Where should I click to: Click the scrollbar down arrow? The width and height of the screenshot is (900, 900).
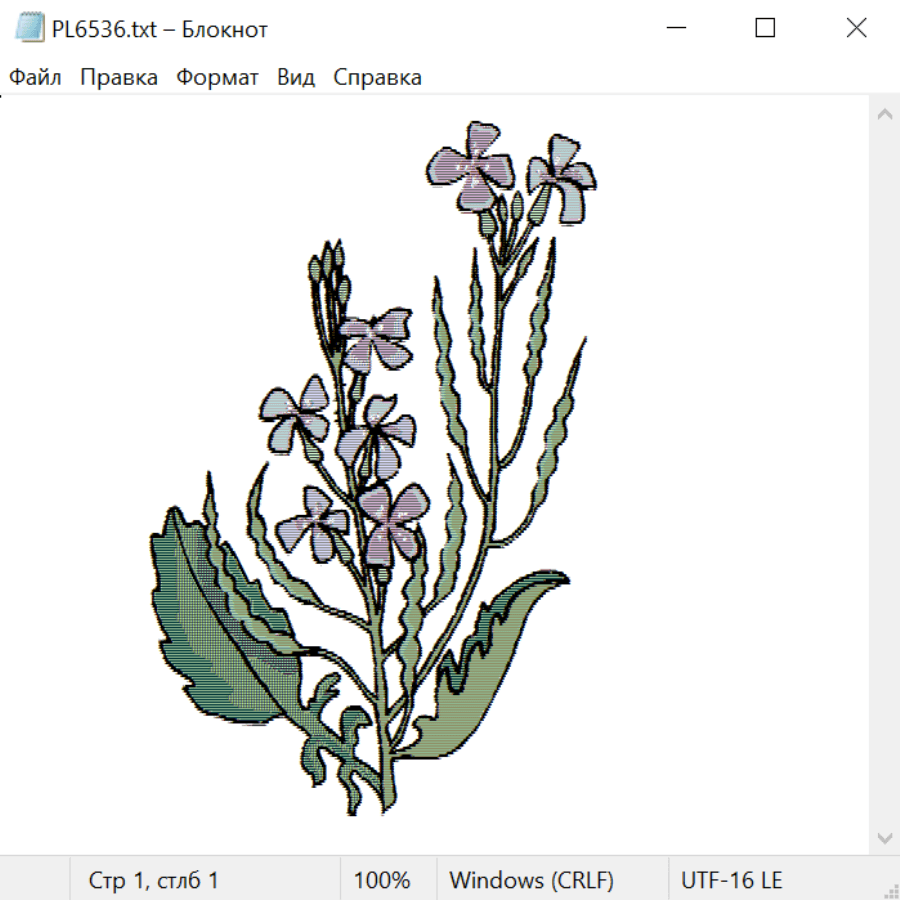pos(885,838)
